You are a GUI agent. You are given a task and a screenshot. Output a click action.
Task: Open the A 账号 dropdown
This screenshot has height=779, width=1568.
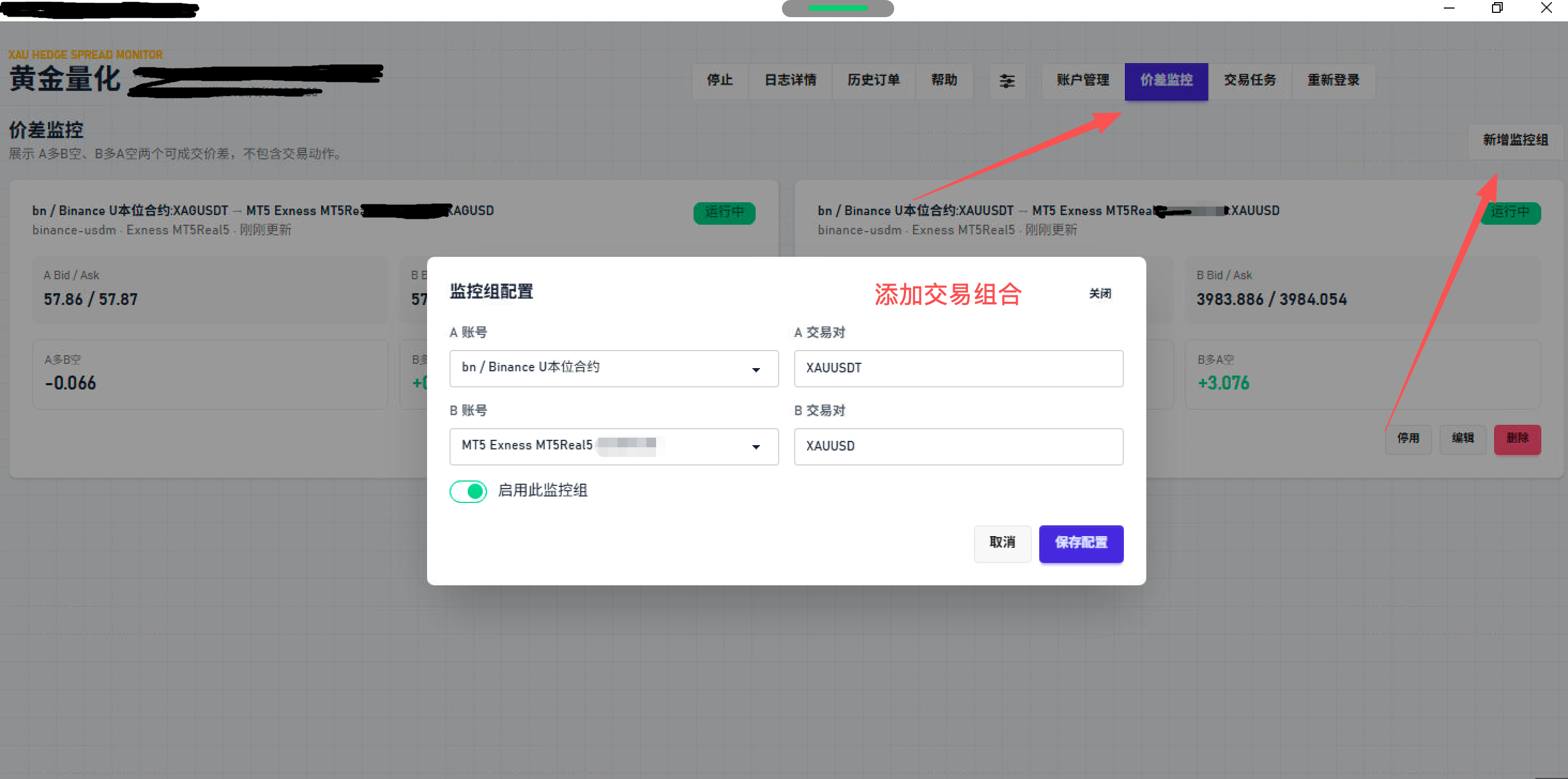pos(614,368)
